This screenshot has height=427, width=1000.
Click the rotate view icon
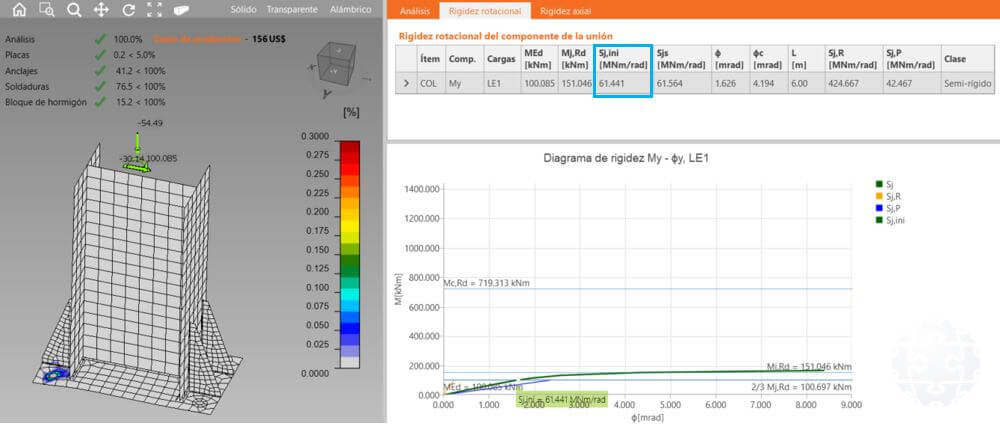pyautogui.click(x=128, y=9)
